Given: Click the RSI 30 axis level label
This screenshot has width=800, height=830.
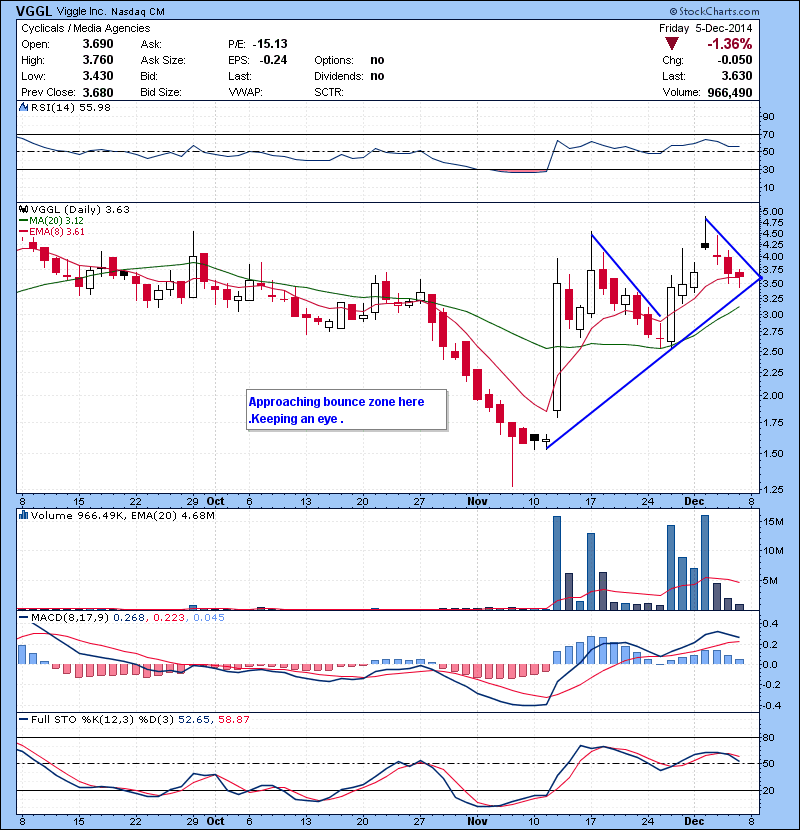Looking at the screenshot, I should [x=768, y=169].
